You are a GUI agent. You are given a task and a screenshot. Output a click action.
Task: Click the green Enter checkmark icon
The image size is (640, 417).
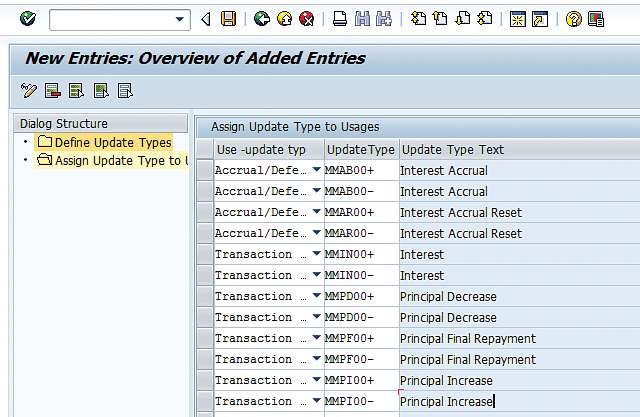tap(27, 19)
